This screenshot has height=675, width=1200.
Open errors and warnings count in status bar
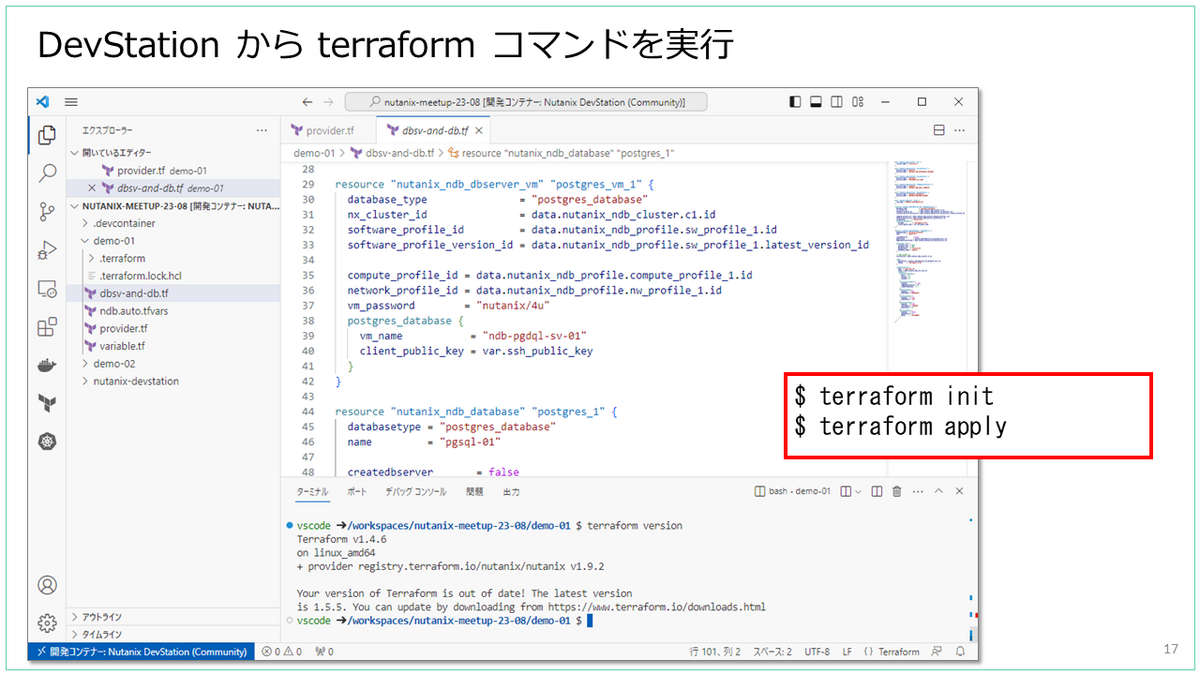[x=281, y=651]
